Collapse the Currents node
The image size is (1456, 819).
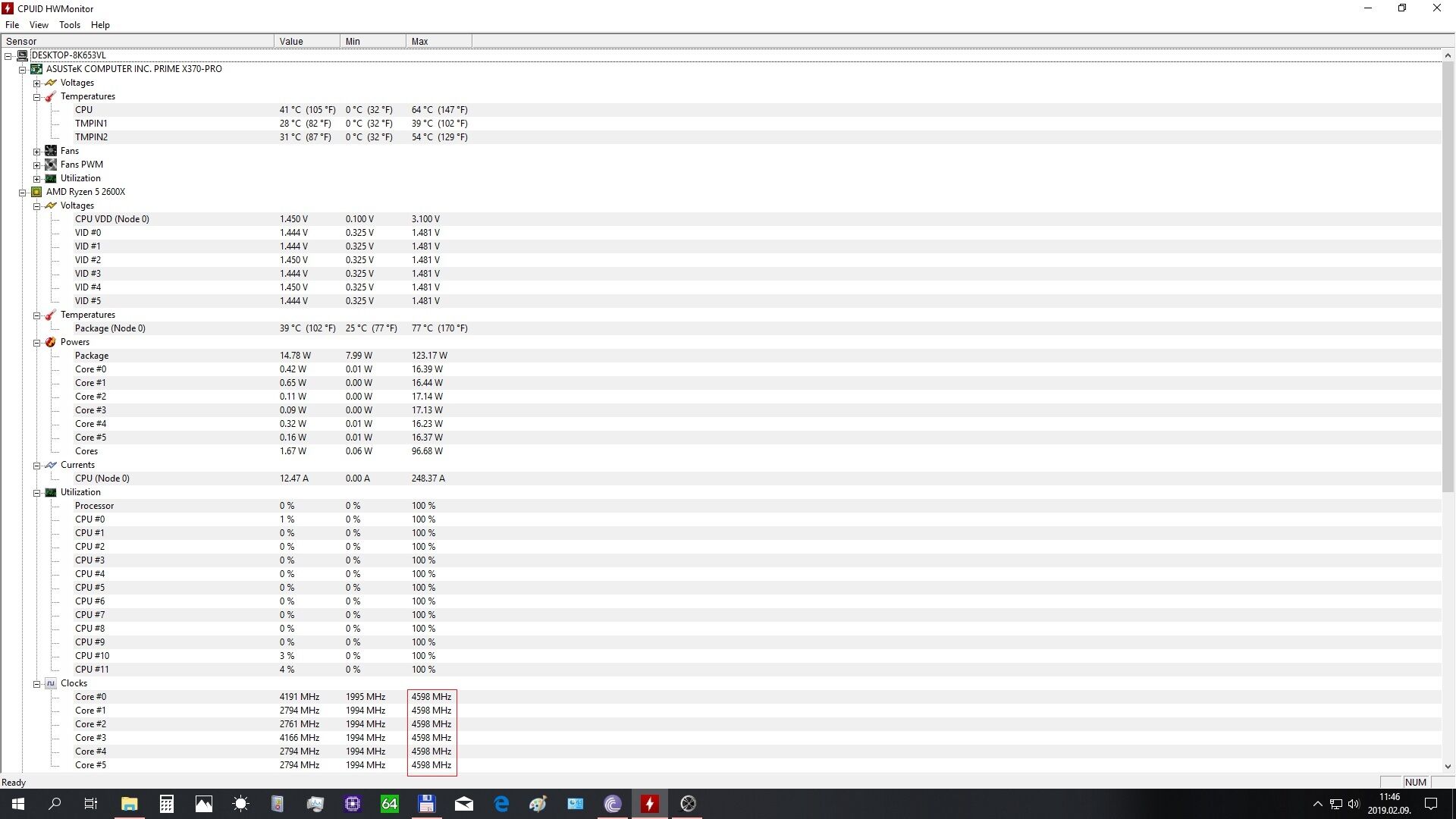pos(36,465)
